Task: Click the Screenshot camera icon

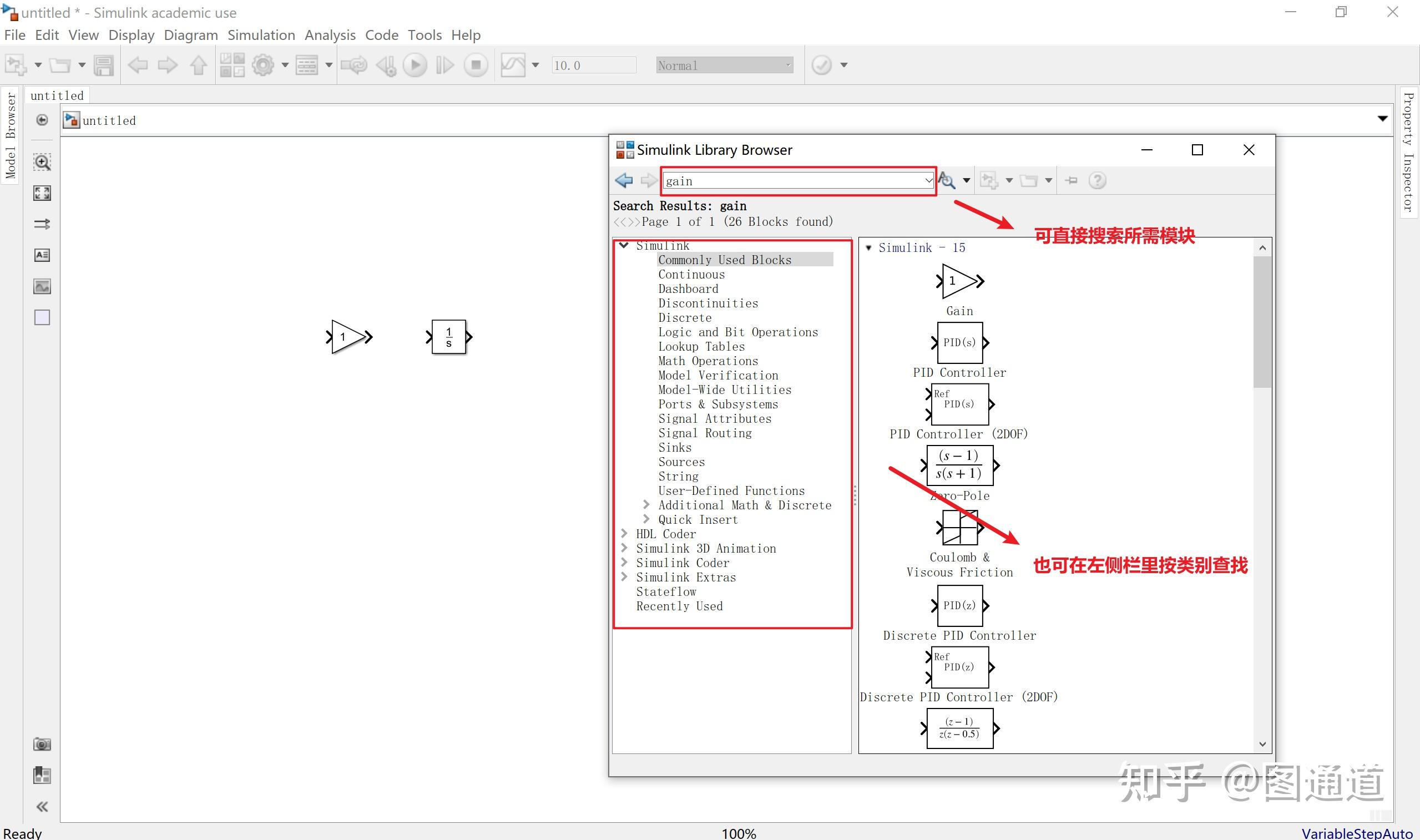Action: click(x=42, y=744)
